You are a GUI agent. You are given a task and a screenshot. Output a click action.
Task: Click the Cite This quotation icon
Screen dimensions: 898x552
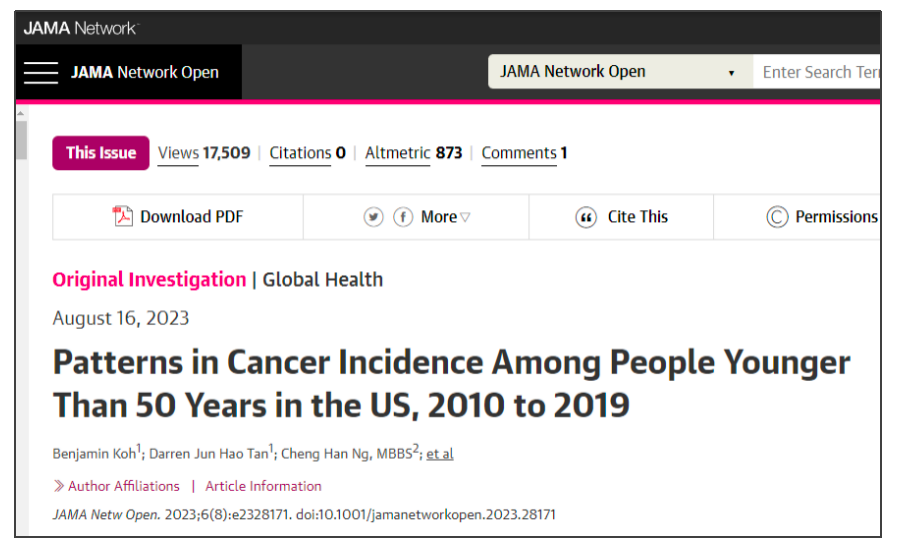[586, 217]
